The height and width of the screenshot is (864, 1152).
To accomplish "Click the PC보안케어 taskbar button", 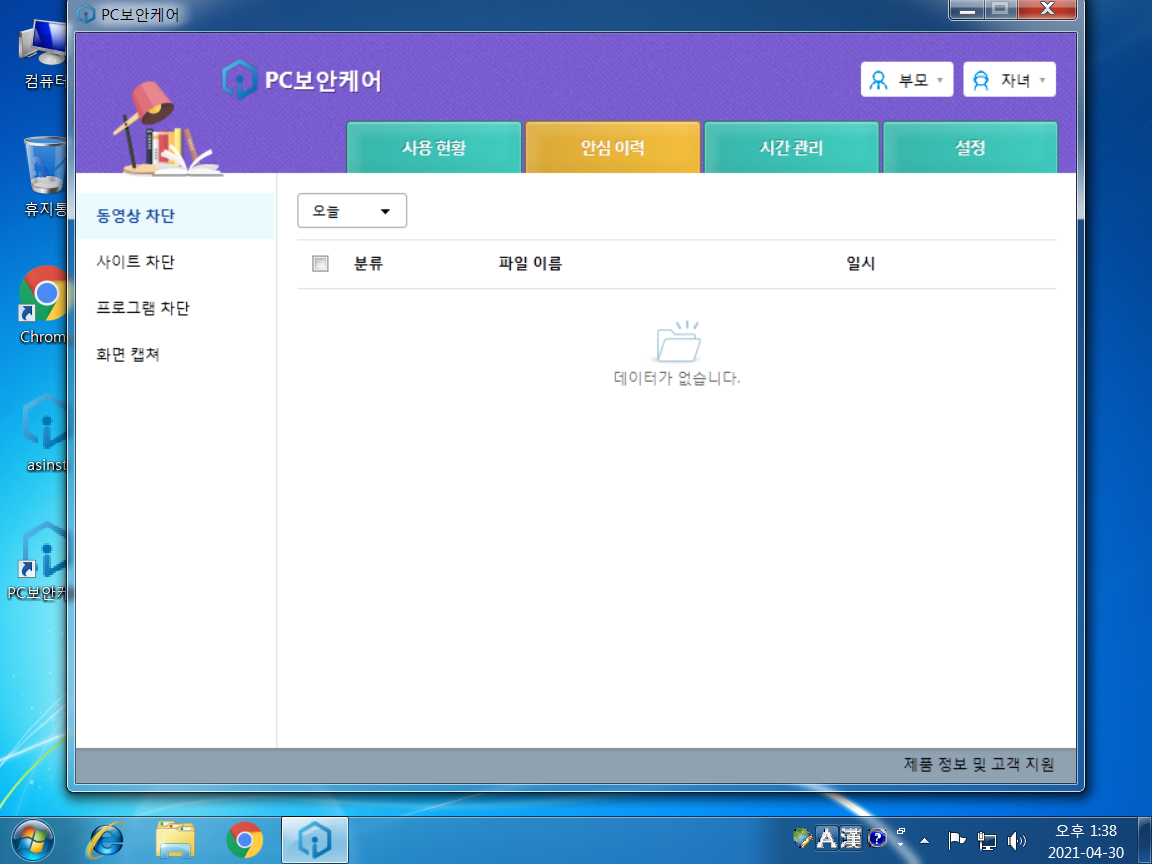I will click(314, 840).
